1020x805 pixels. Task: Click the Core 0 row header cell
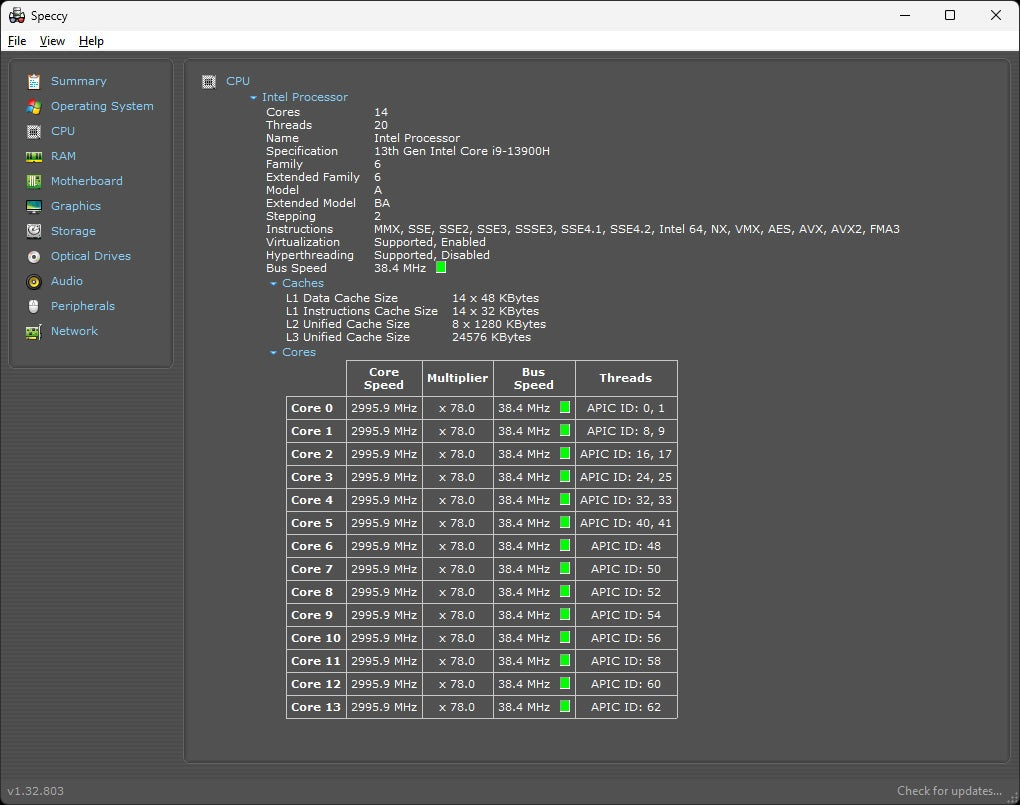(x=312, y=408)
